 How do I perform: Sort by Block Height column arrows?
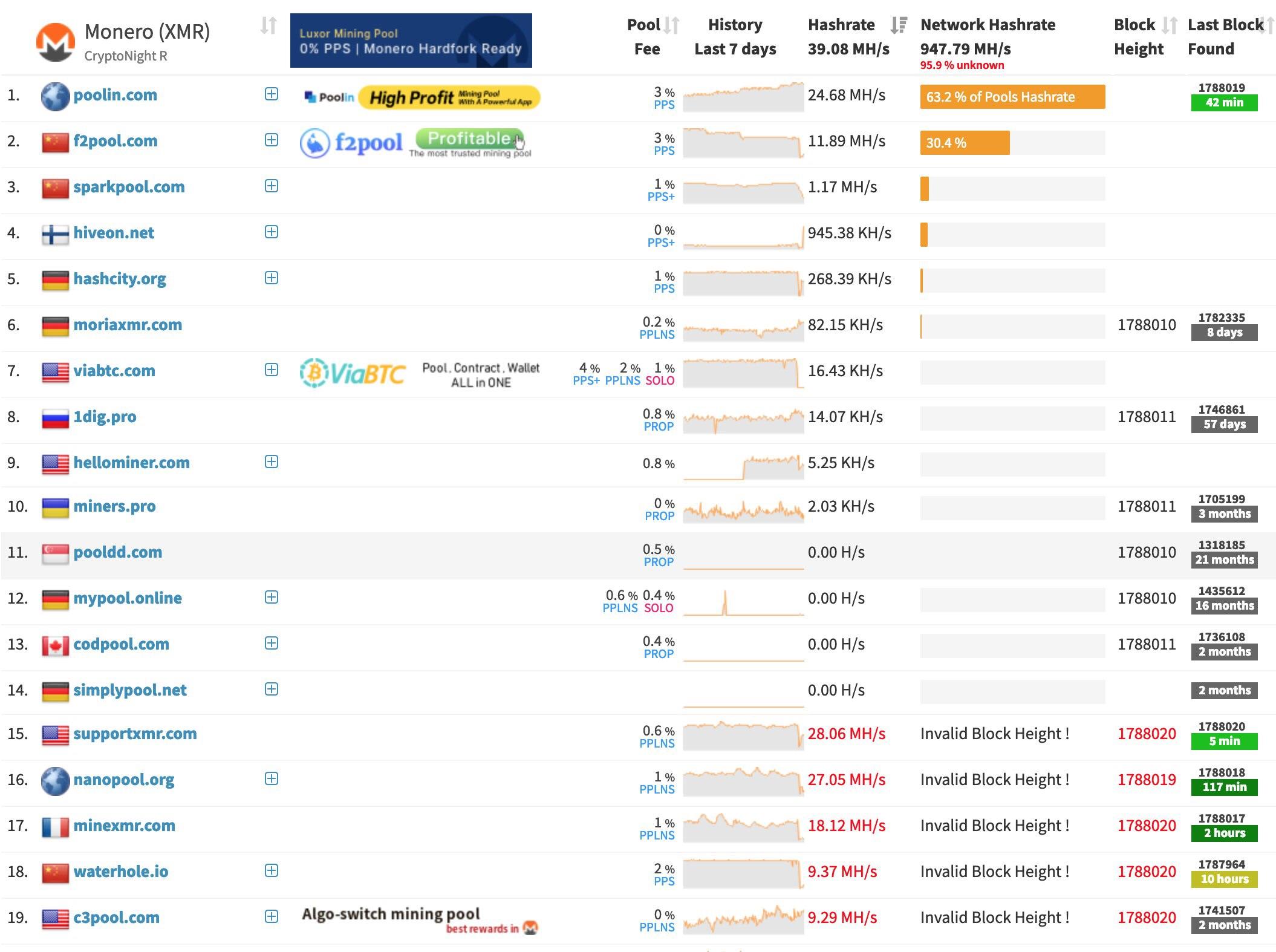pos(1170,25)
